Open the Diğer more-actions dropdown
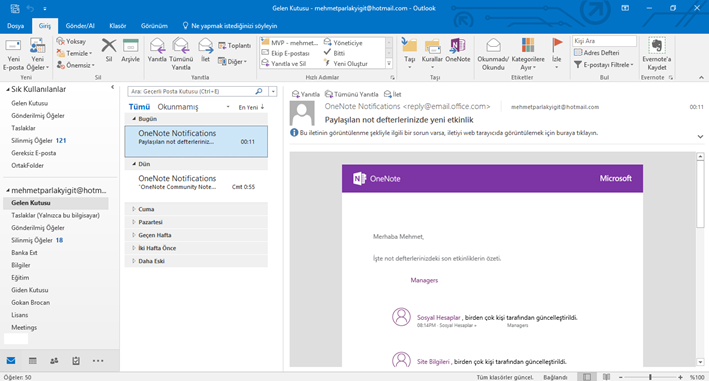709x381 pixels. tap(233, 61)
